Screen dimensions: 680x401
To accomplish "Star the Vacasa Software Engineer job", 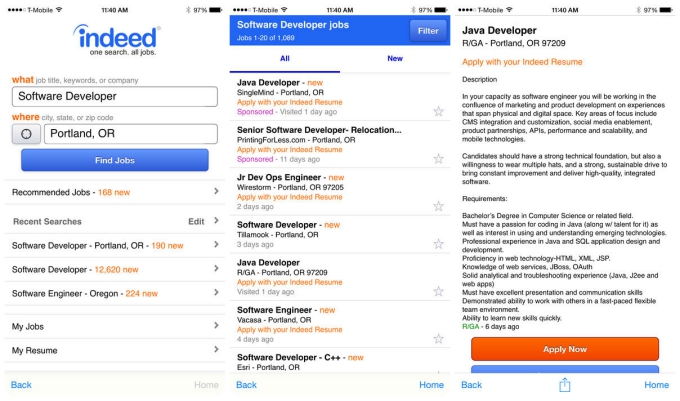I will (x=438, y=339).
